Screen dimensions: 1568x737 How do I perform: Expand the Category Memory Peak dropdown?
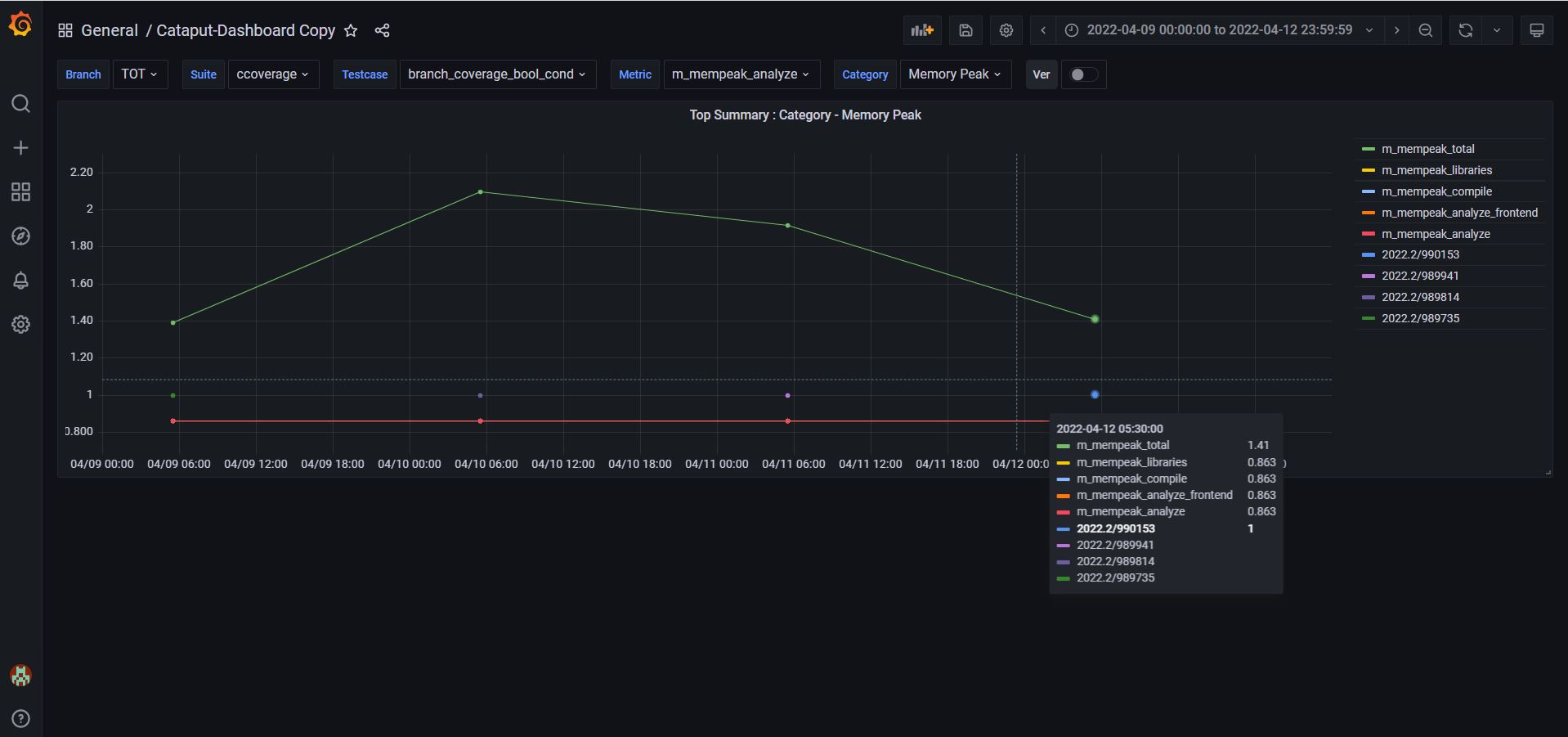pyautogui.click(x=955, y=74)
